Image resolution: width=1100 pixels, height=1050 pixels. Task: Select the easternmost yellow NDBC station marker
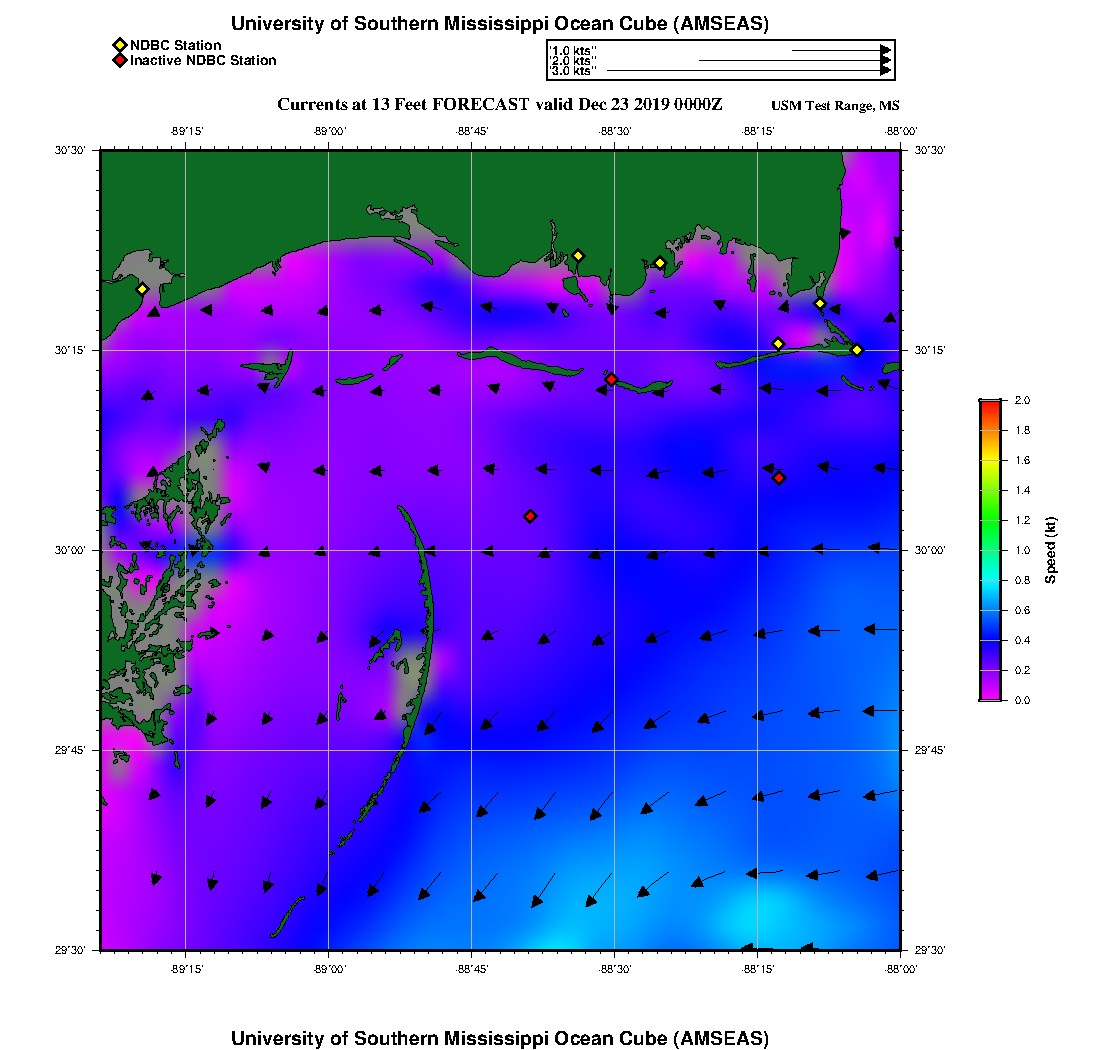(857, 350)
